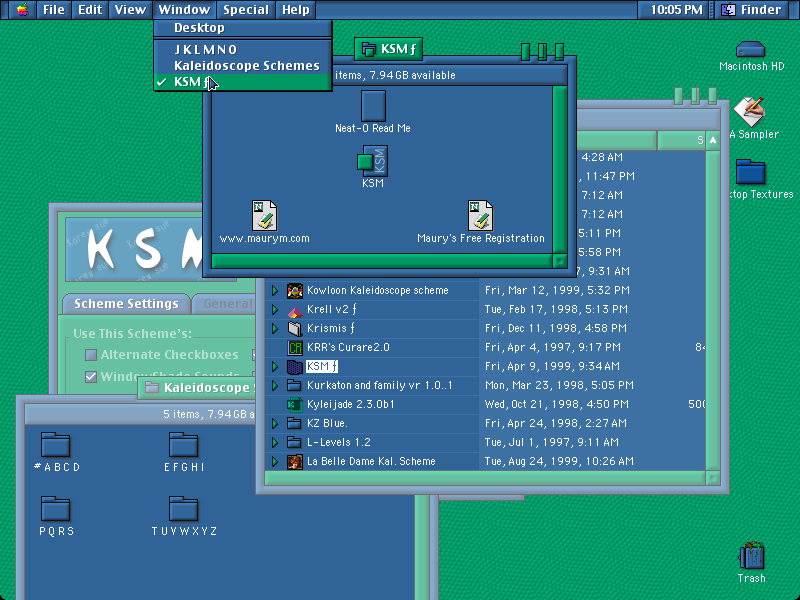Click the KSM ƒ window horizontal scrollbar

382,261
